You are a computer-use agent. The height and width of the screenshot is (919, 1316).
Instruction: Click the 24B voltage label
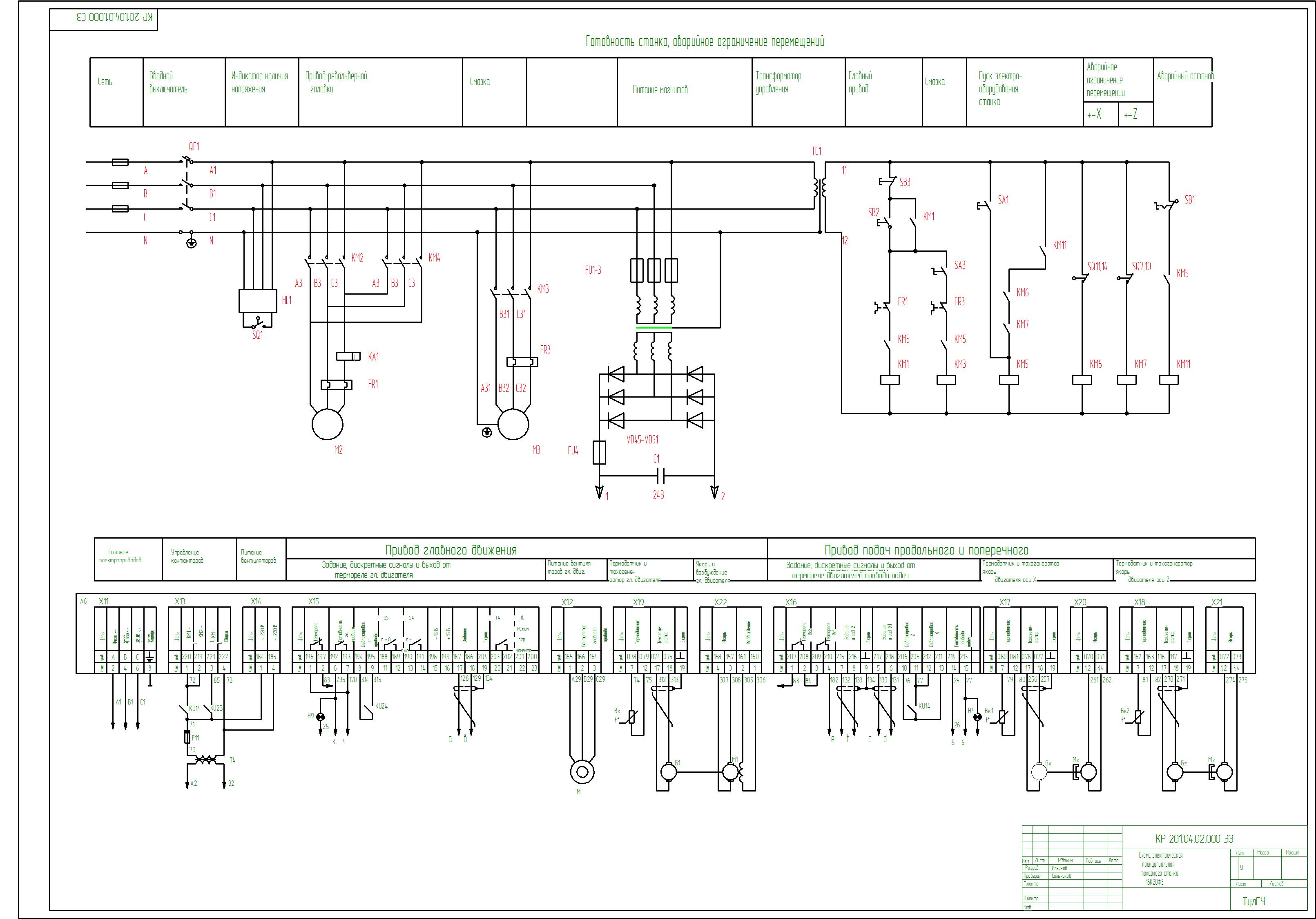click(658, 495)
